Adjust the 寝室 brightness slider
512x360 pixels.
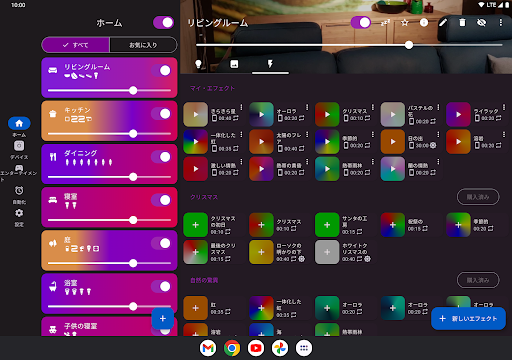109,220
